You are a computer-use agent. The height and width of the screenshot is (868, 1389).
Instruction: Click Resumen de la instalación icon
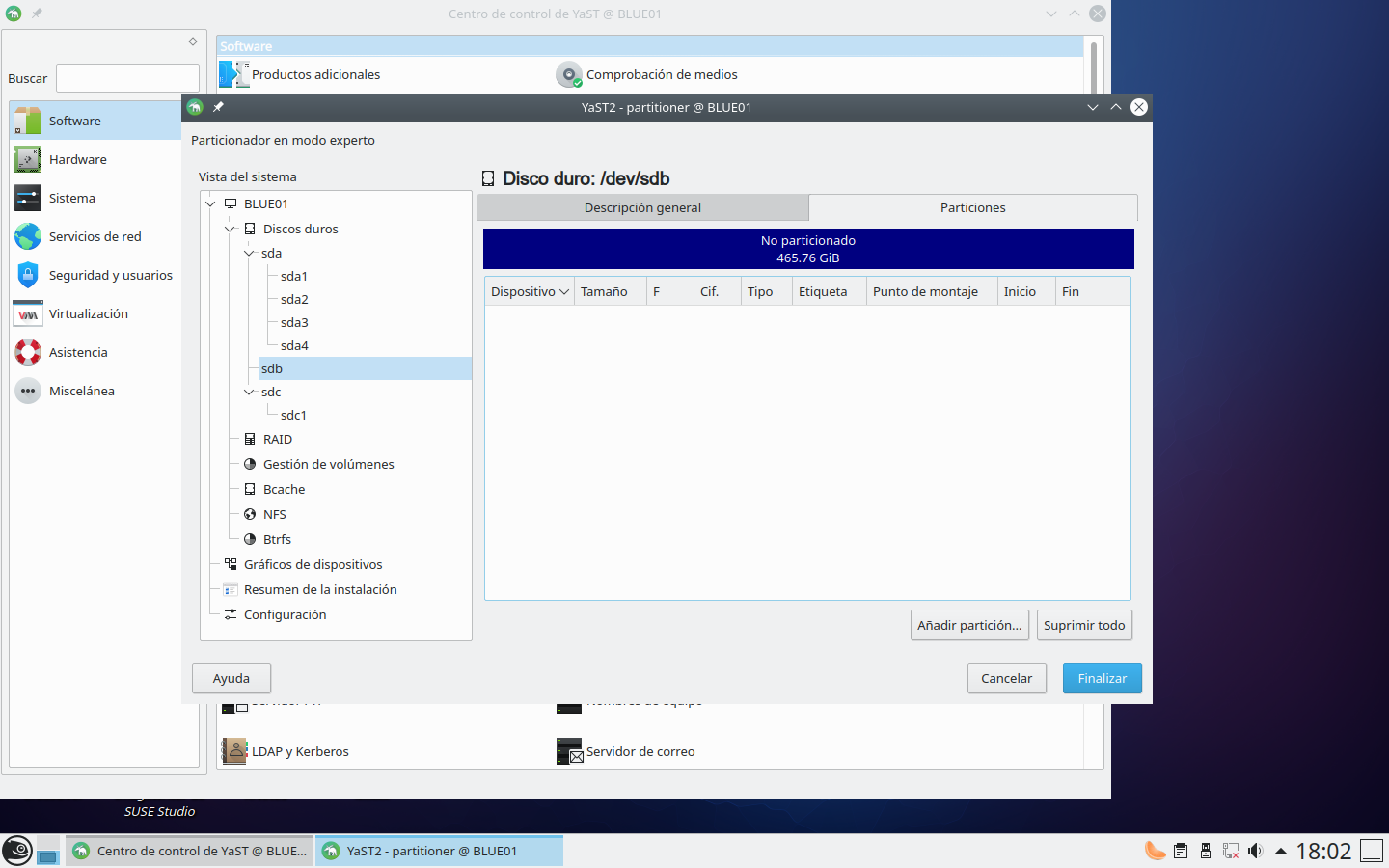point(231,589)
